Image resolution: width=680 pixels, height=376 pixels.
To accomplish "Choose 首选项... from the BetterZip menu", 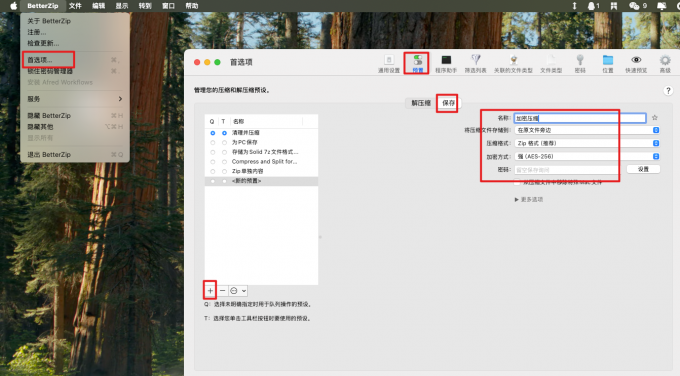I will (x=75, y=60).
